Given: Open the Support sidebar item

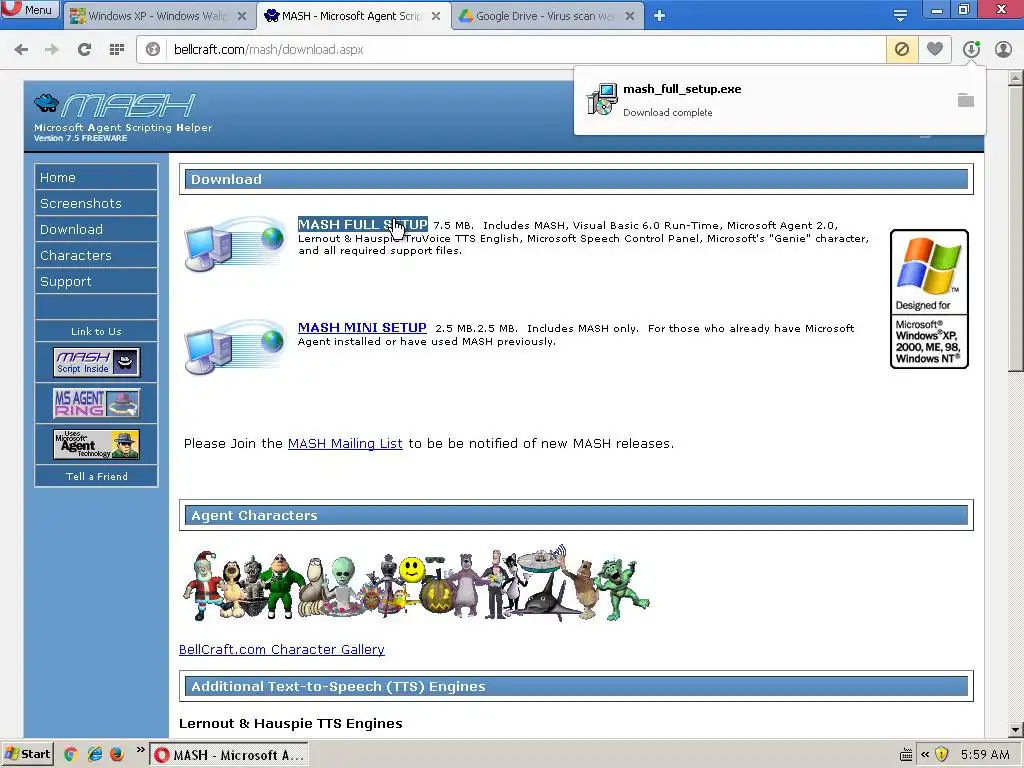Looking at the screenshot, I should pyautogui.click(x=96, y=281).
